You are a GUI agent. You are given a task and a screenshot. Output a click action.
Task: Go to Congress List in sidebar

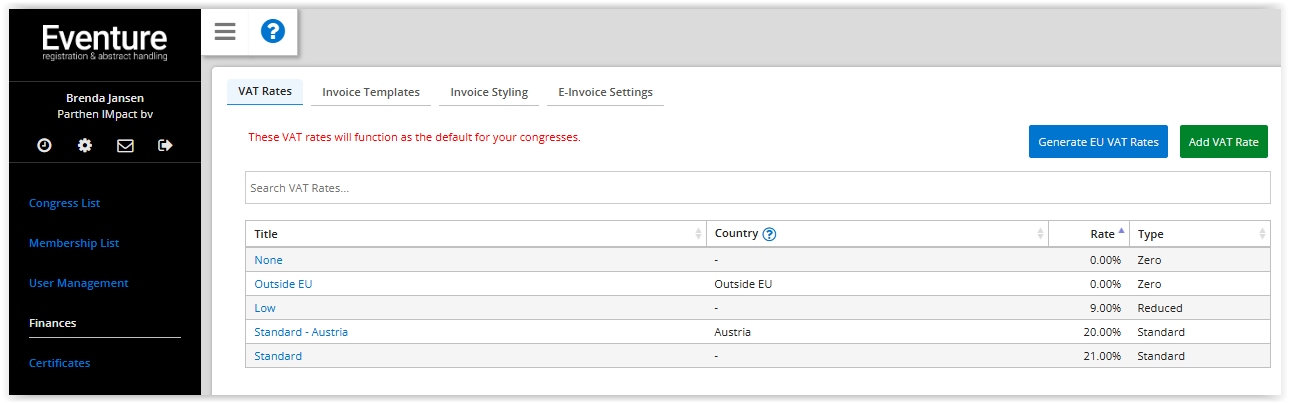(x=64, y=203)
